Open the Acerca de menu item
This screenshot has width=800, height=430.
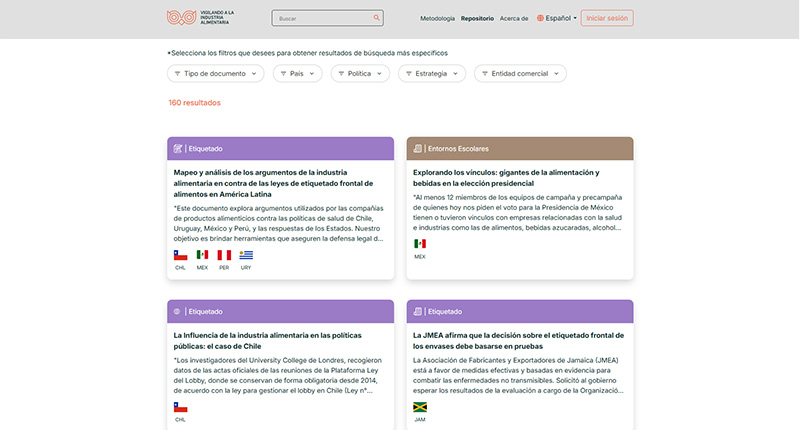click(x=514, y=18)
